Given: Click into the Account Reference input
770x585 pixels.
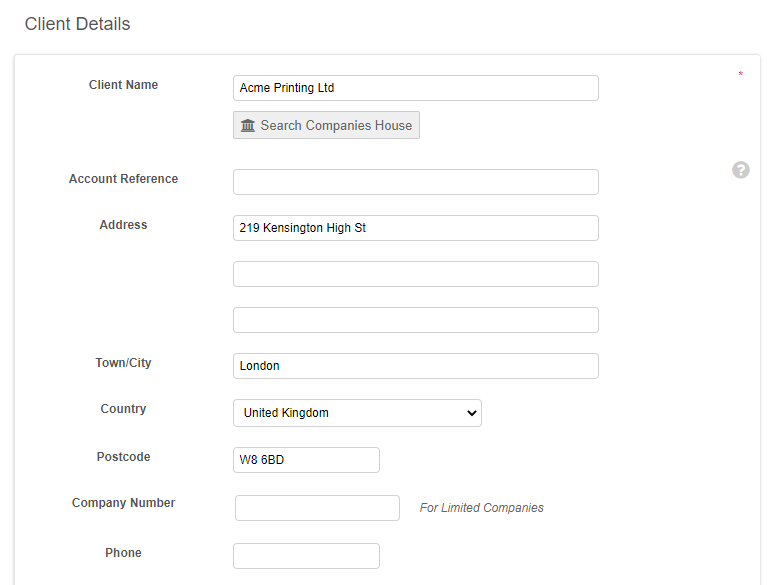Looking at the screenshot, I should coord(415,182).
